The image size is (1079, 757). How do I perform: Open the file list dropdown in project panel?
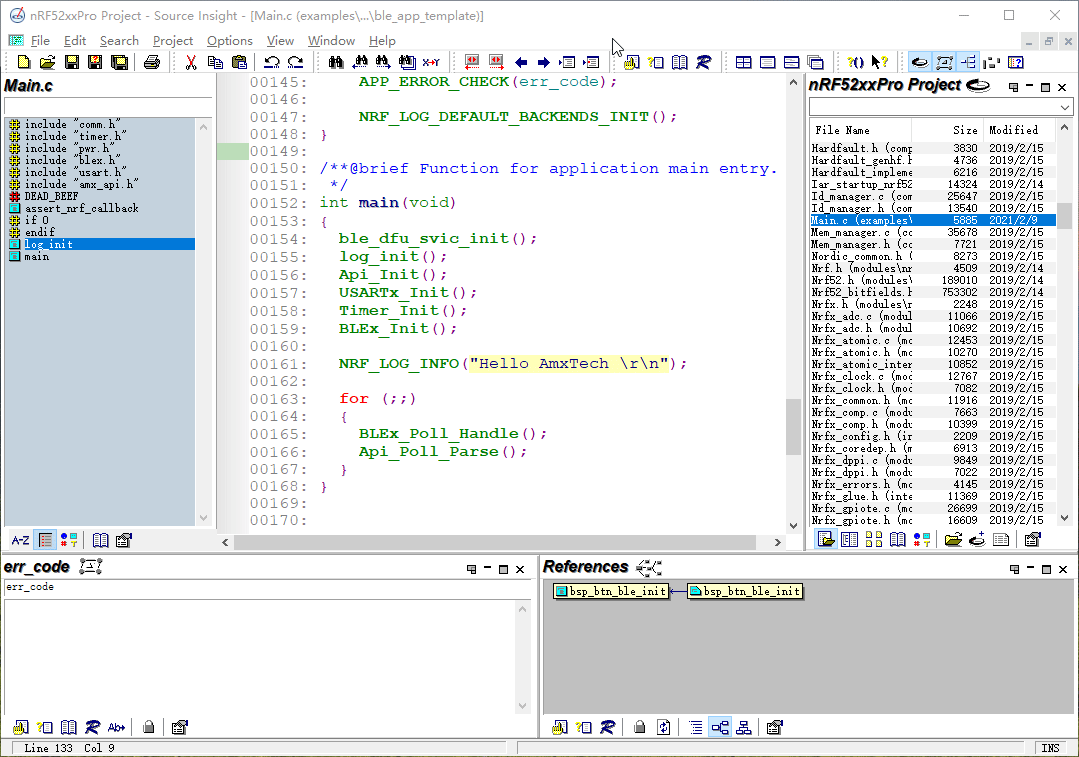pyautogui.click(x=1066, y=107)
